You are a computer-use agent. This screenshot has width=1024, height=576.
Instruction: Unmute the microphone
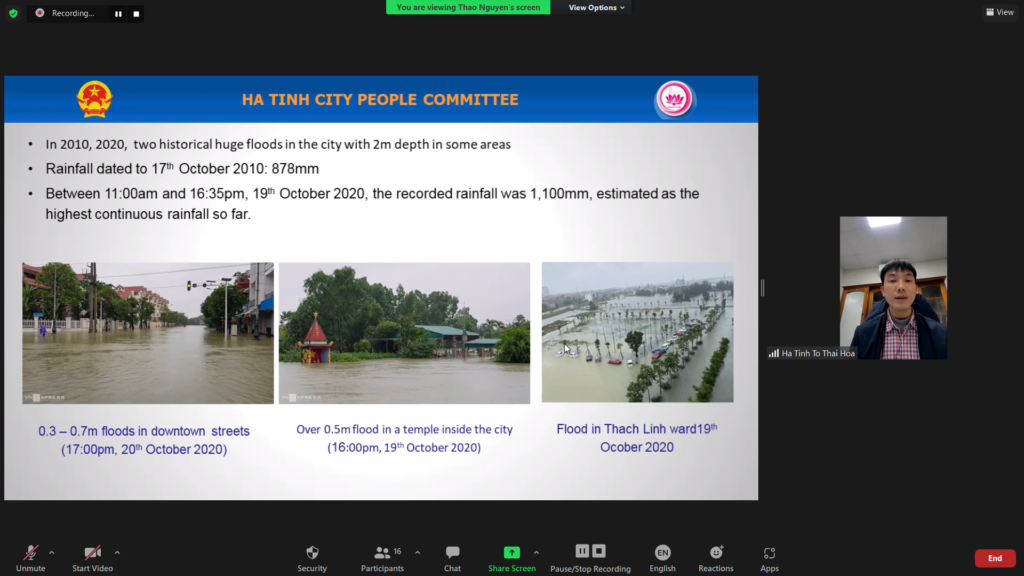coord(30,553)
